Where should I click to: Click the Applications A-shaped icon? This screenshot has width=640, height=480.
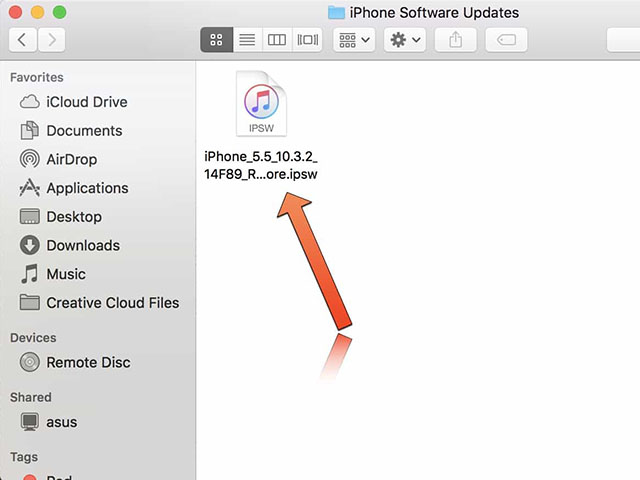(x=30, y=188)
